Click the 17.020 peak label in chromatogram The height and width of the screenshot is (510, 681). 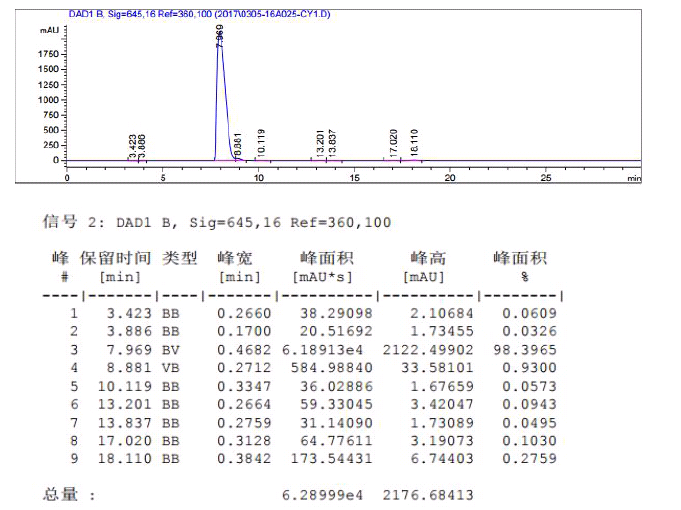pyautogui.click(x=393, y=141)
